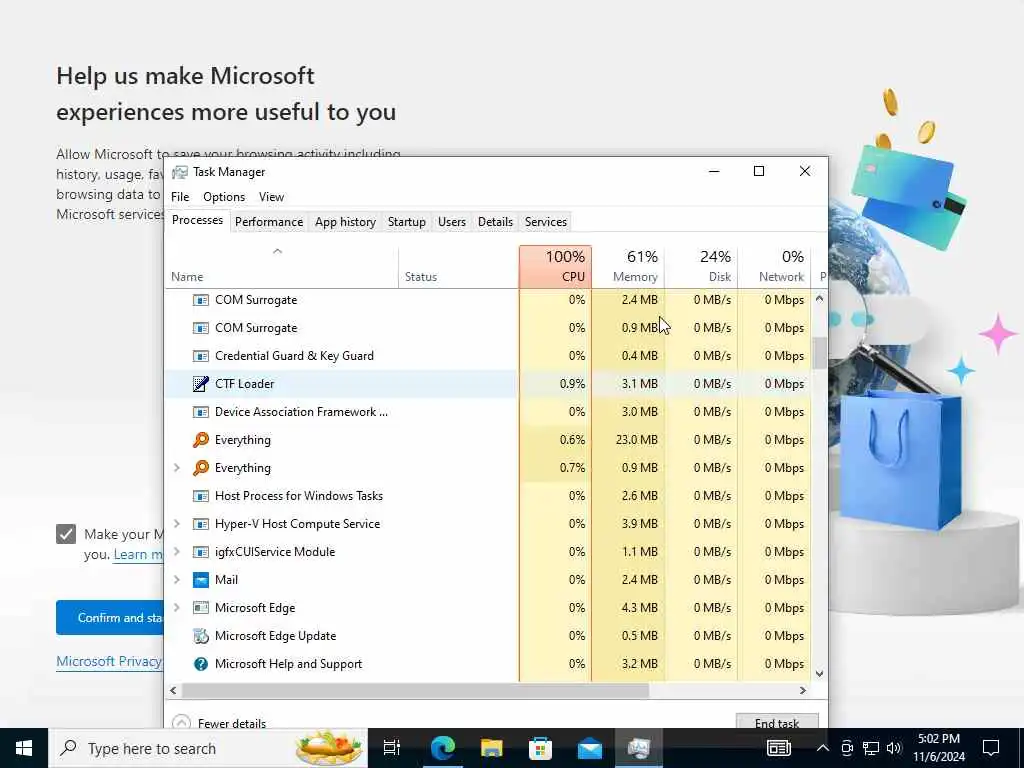Click the Mail process envelope icon
Viewport: 1024px width, 768px height.
click(200, 580)
